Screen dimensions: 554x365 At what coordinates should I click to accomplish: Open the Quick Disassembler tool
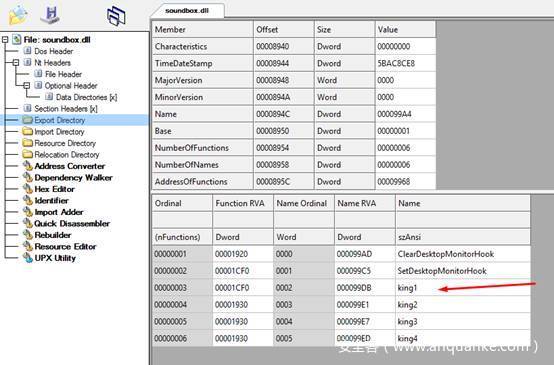pyautogui.click(x=72, y=224)
